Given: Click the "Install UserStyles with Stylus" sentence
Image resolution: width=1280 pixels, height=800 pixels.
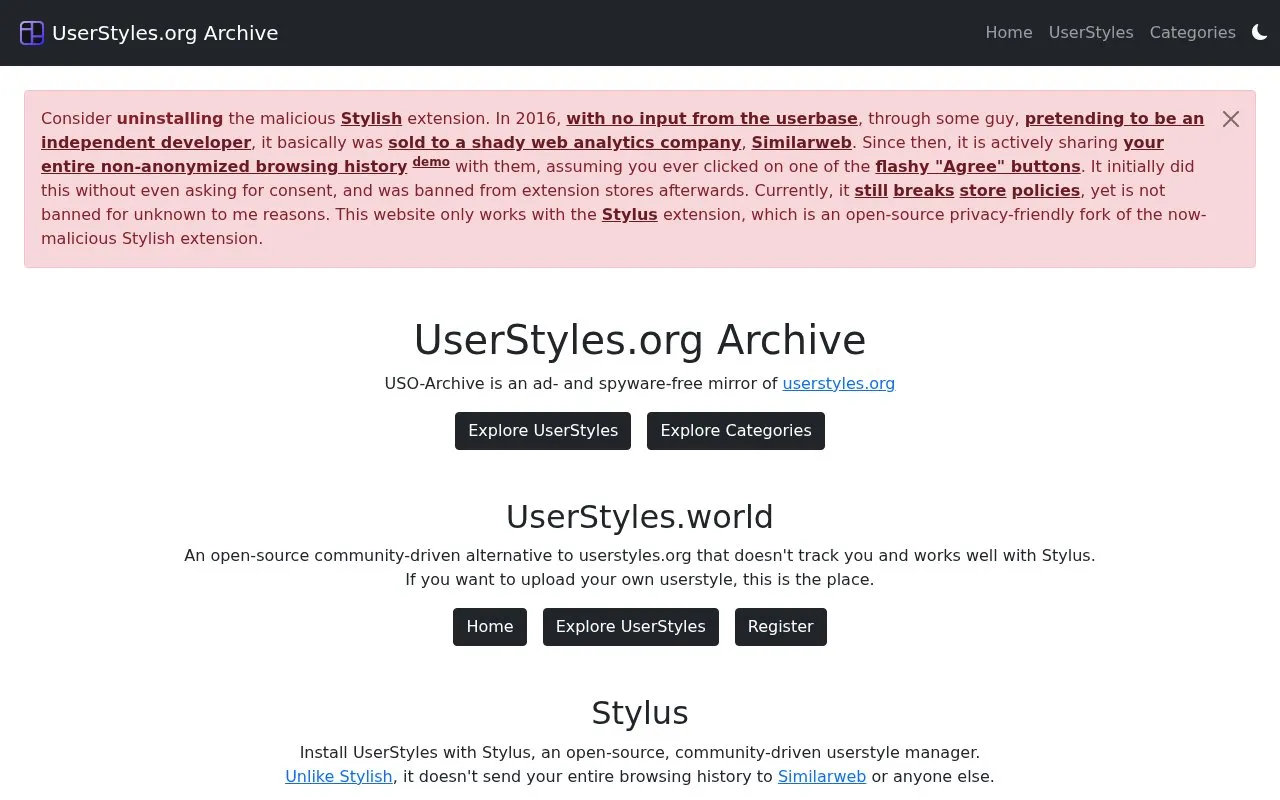Looking at the screenshot, I should tap(640, 752).
